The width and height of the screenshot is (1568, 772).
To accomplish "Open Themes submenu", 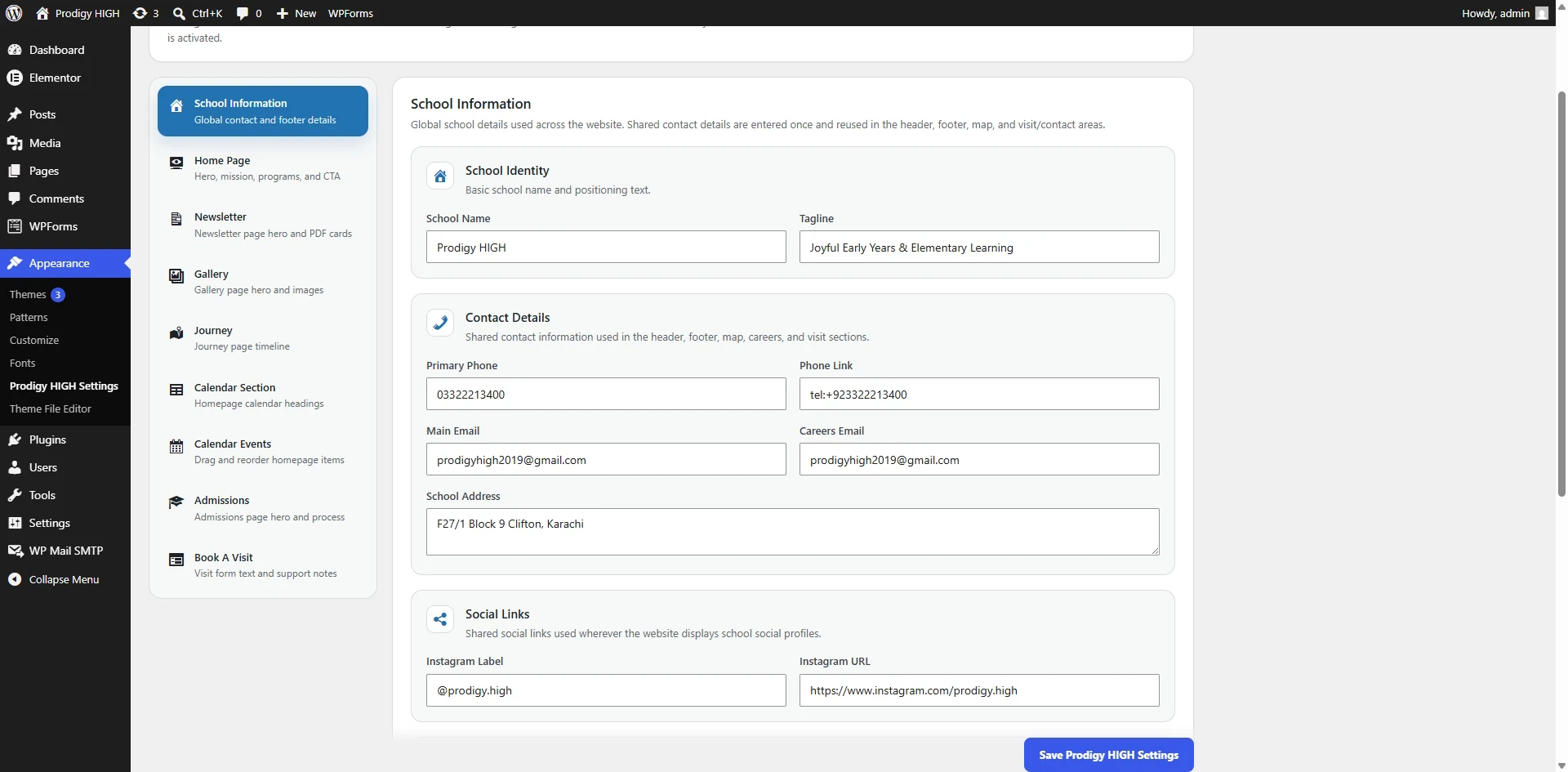I will (x=28, y=294).
